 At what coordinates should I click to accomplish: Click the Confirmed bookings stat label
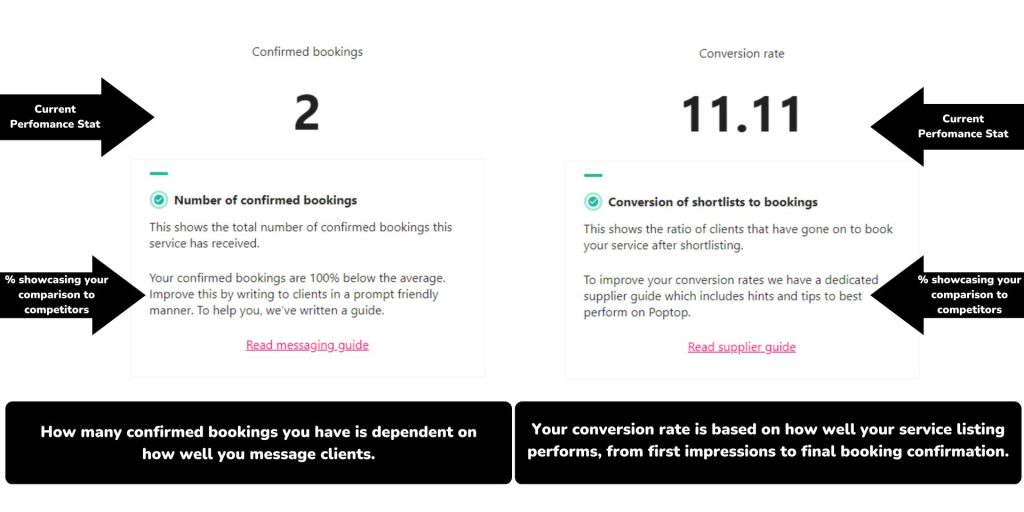pyautogui.click(x=307, y=52)
